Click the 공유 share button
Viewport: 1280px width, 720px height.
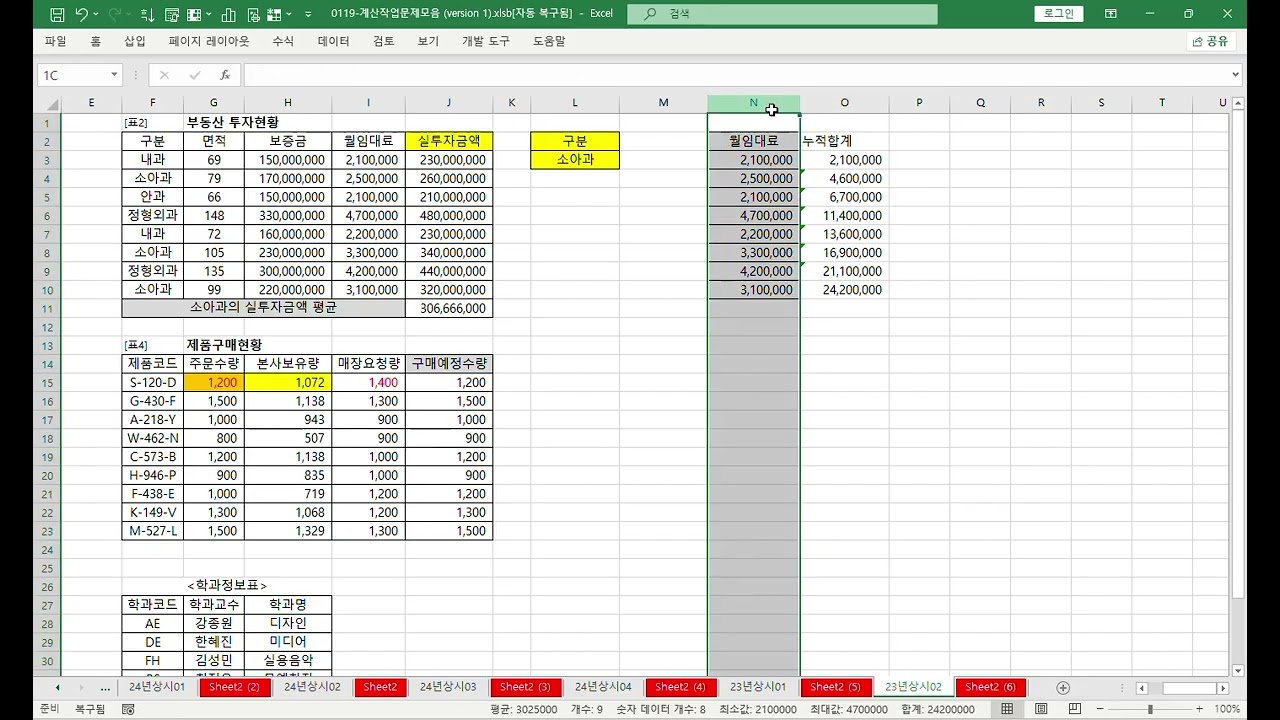[1210, 41]
